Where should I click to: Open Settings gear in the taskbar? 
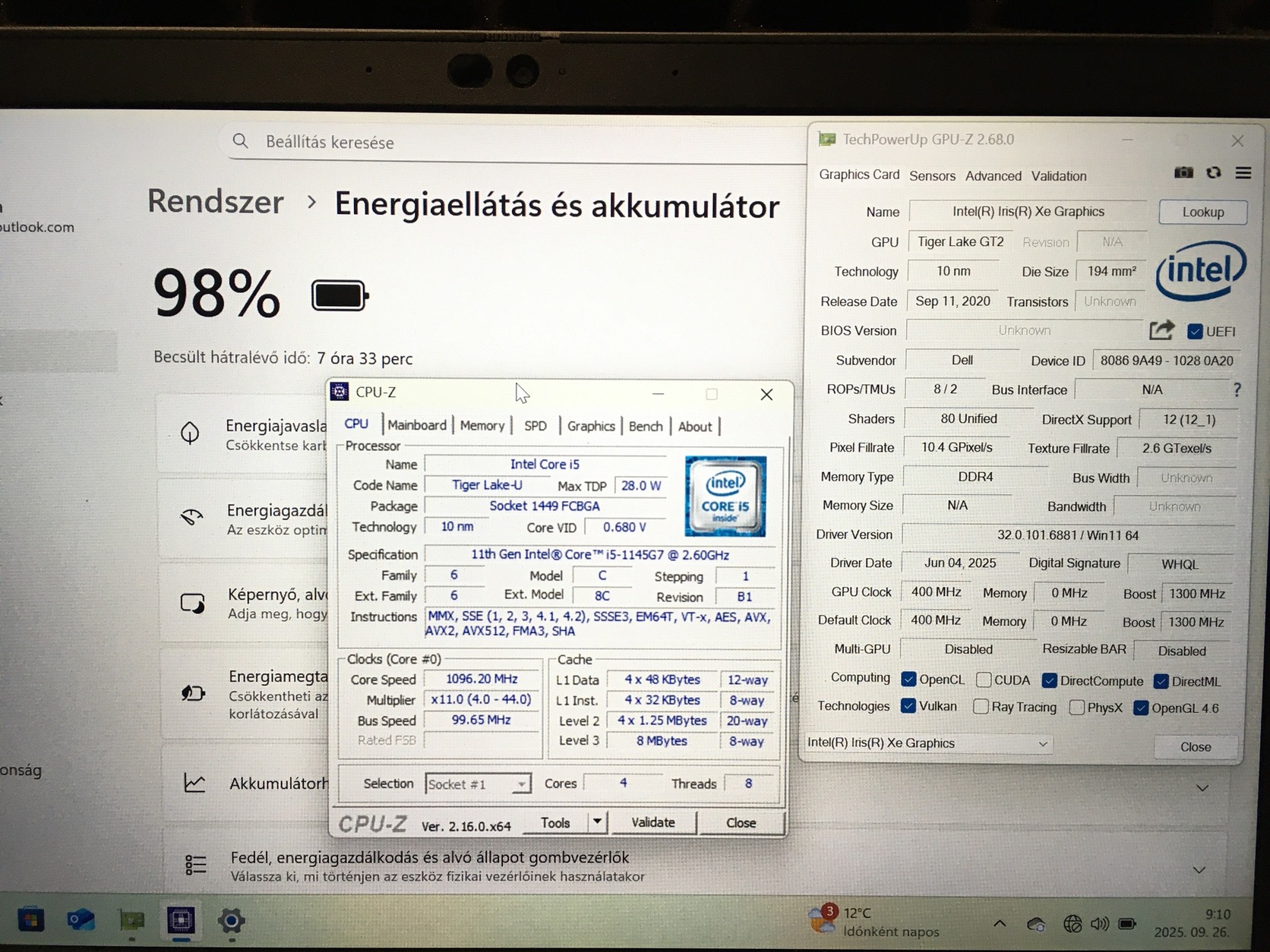coord(231,921)
